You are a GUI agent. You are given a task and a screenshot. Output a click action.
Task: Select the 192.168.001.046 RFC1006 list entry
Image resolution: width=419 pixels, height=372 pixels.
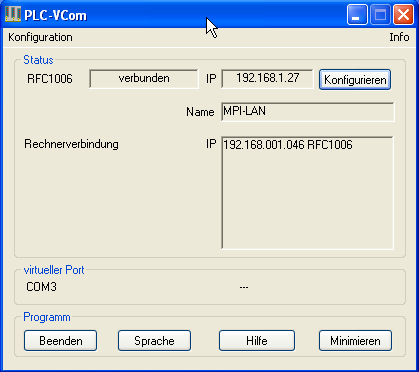pyautogui.click(x=288, y=145)
